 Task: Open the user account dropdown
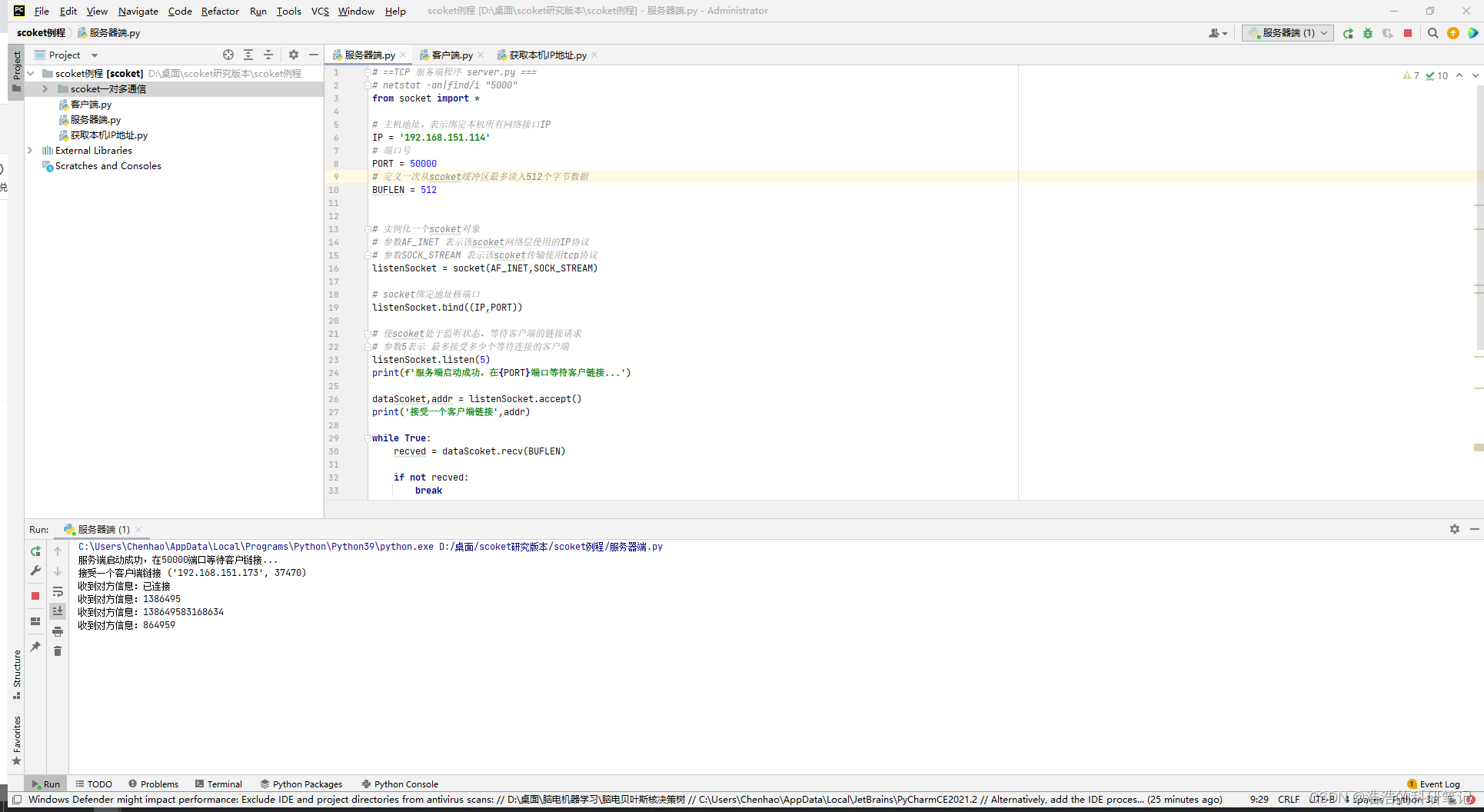pyautogui.click(x=1218, y=33)
